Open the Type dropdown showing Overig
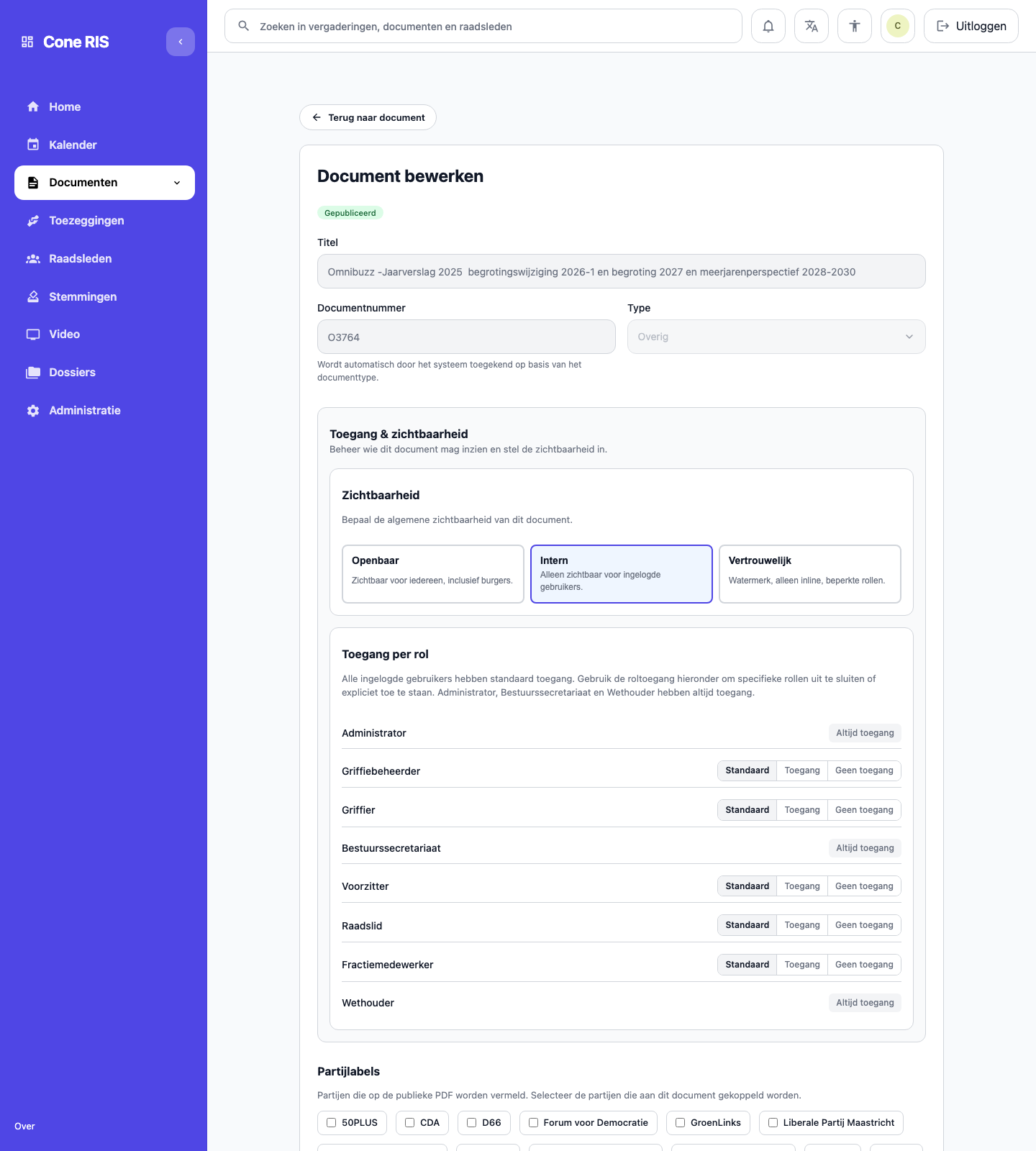1036x1151 pixels. point(776,337)
